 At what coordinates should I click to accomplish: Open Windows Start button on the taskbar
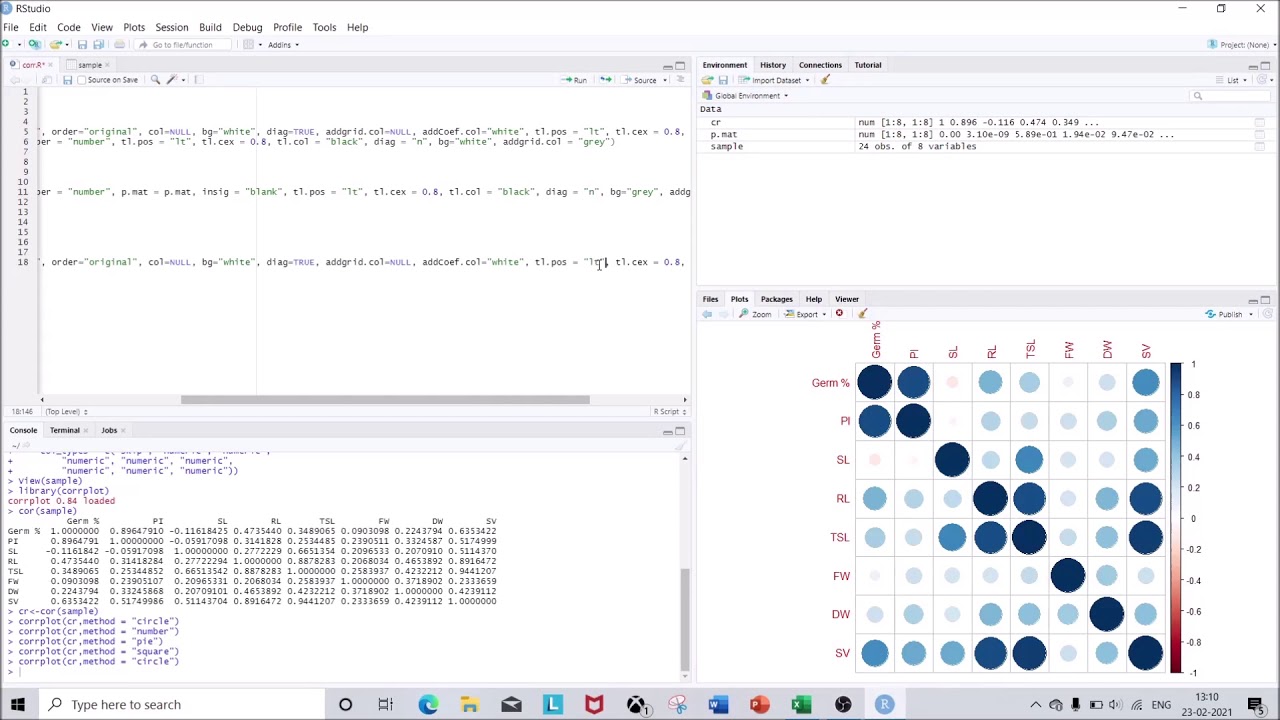tap(17, 704)
